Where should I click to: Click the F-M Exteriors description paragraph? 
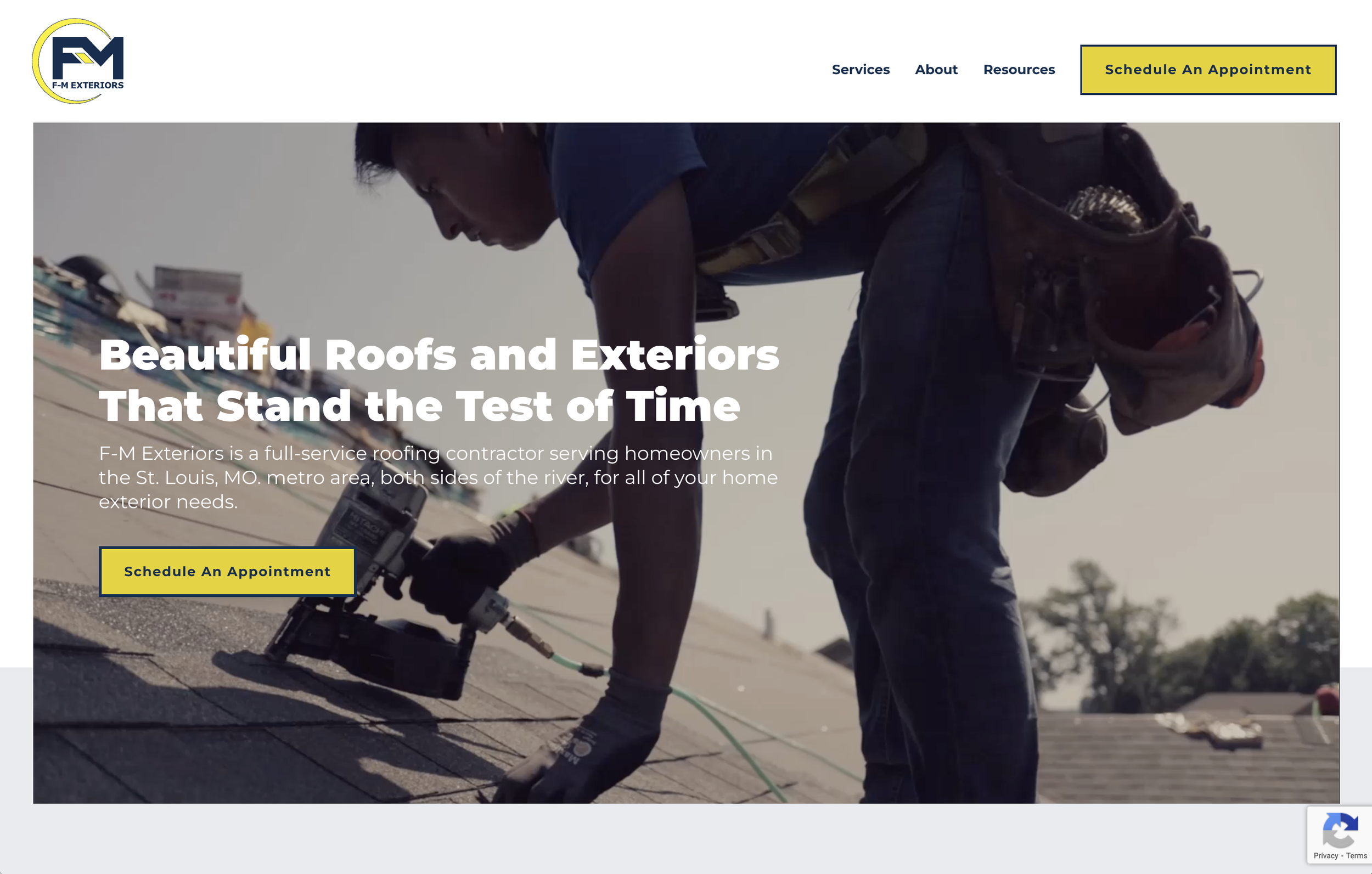pyautogui.click(x=438, y=477)
